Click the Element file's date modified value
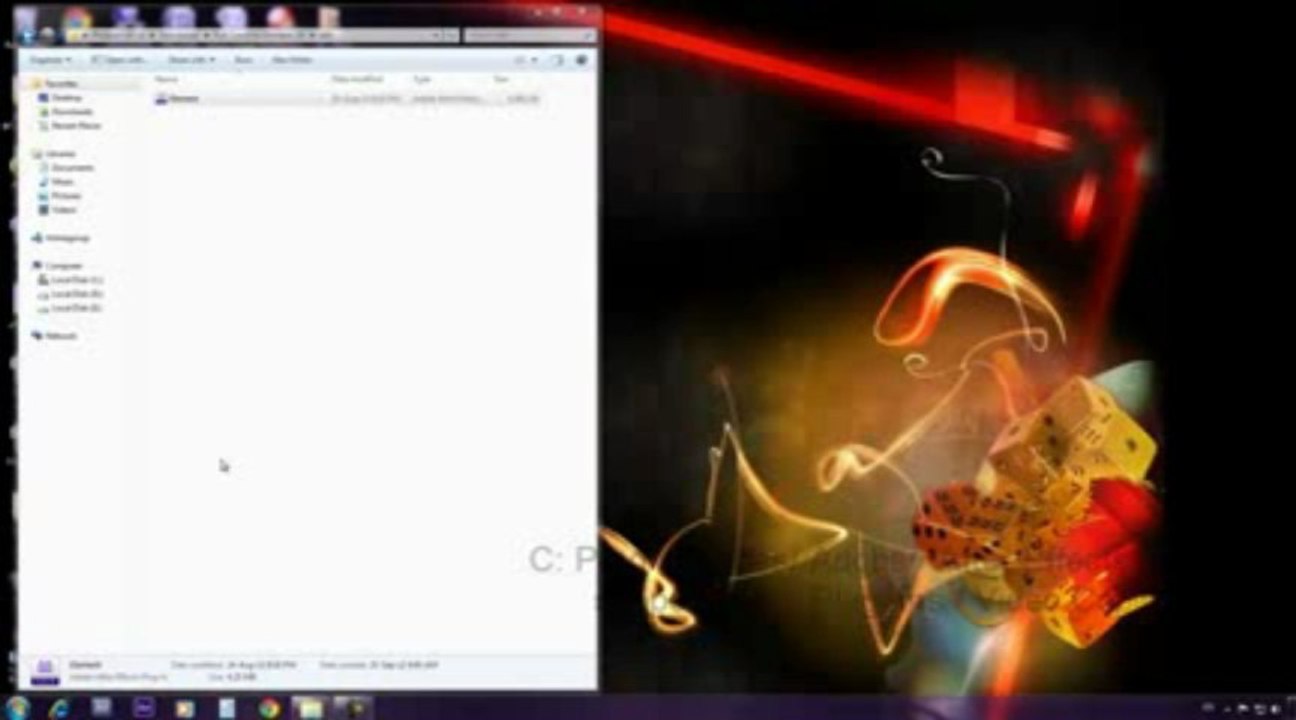The width and height of the screenshot is (1296, 720). click(365, 99)
